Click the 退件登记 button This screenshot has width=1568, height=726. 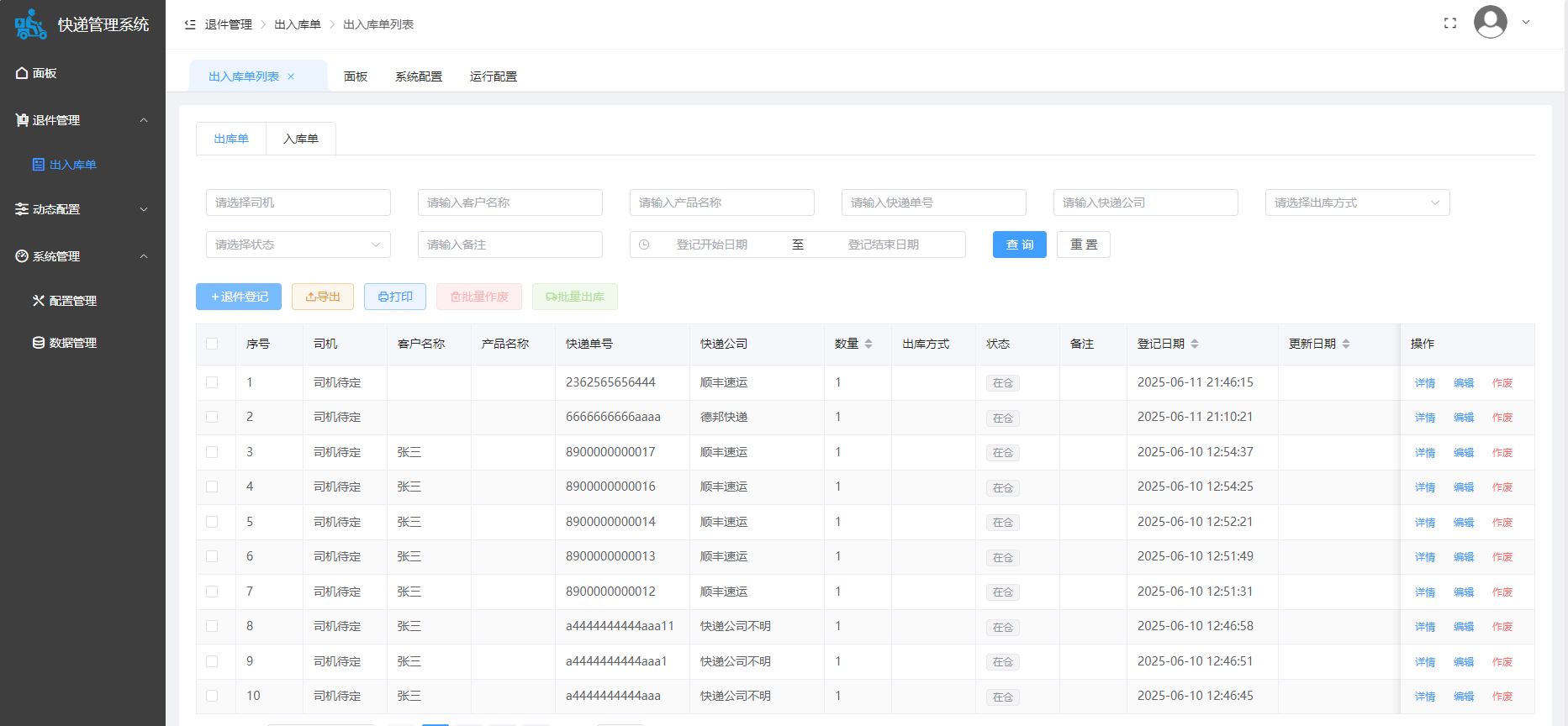click(239, 297)
